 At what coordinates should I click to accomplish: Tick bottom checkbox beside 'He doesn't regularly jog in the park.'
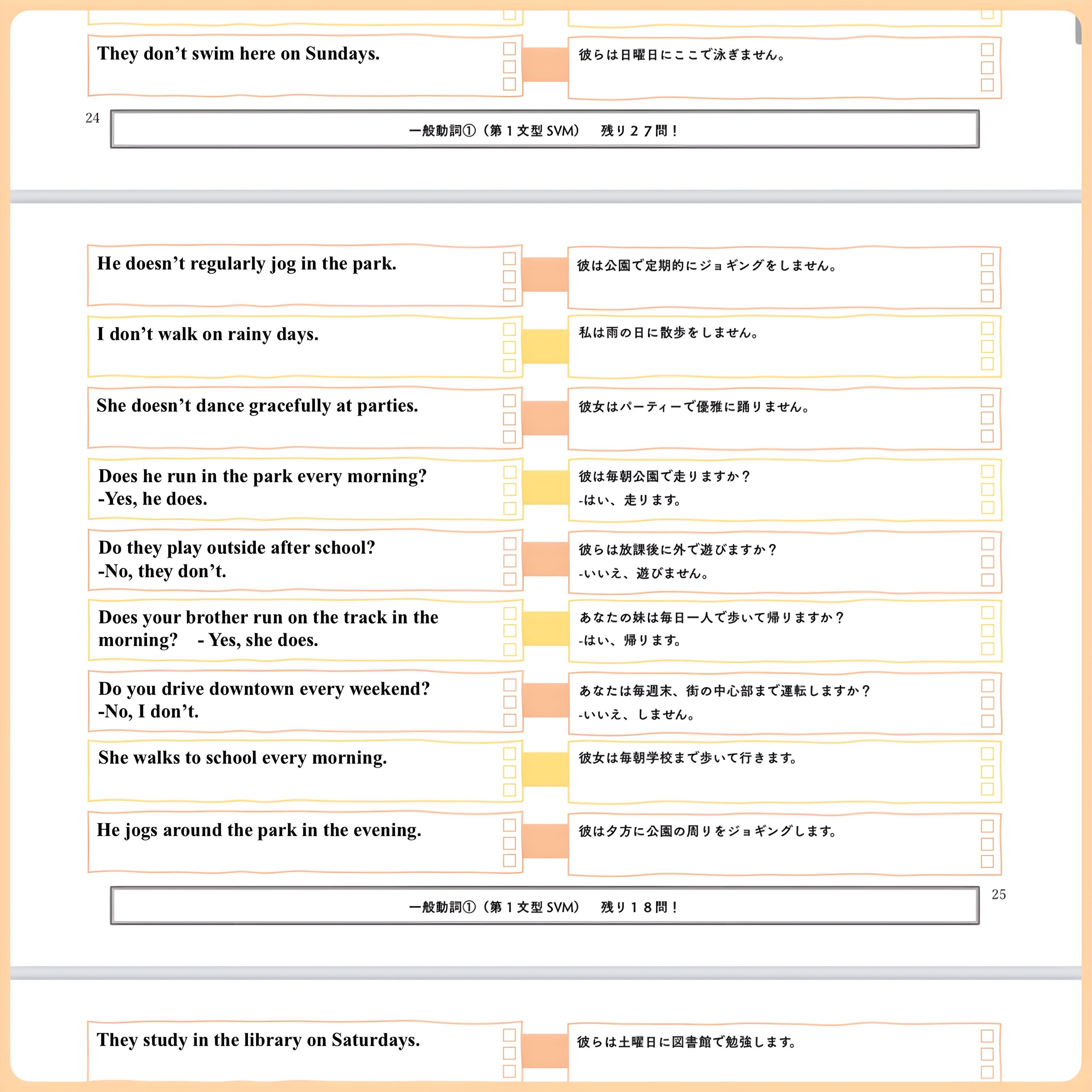[509, 295]
